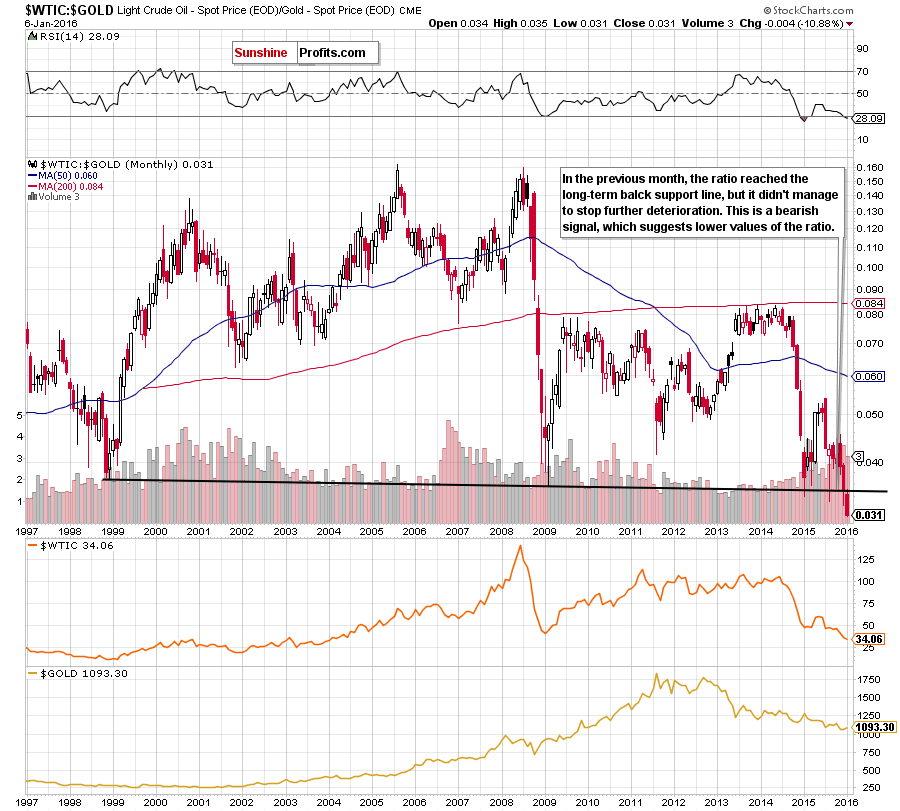Image resolution: width=900 pixels, height=811 pixels.
Task: Click the Chg -0.004 (-10.88%) value
Action: pyautogui.click(x=792, y=24)
